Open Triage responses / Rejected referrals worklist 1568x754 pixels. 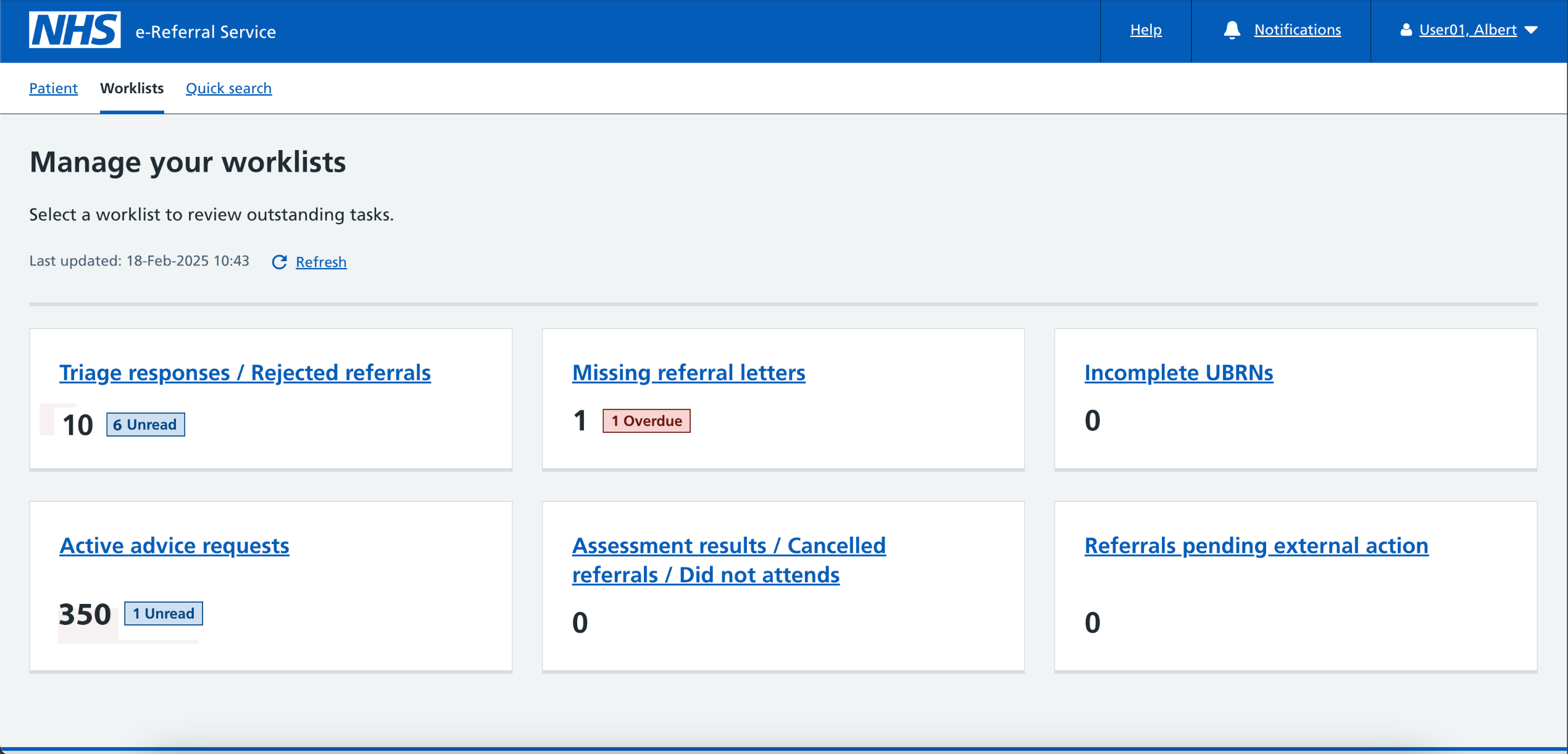[x=245, y=372]
